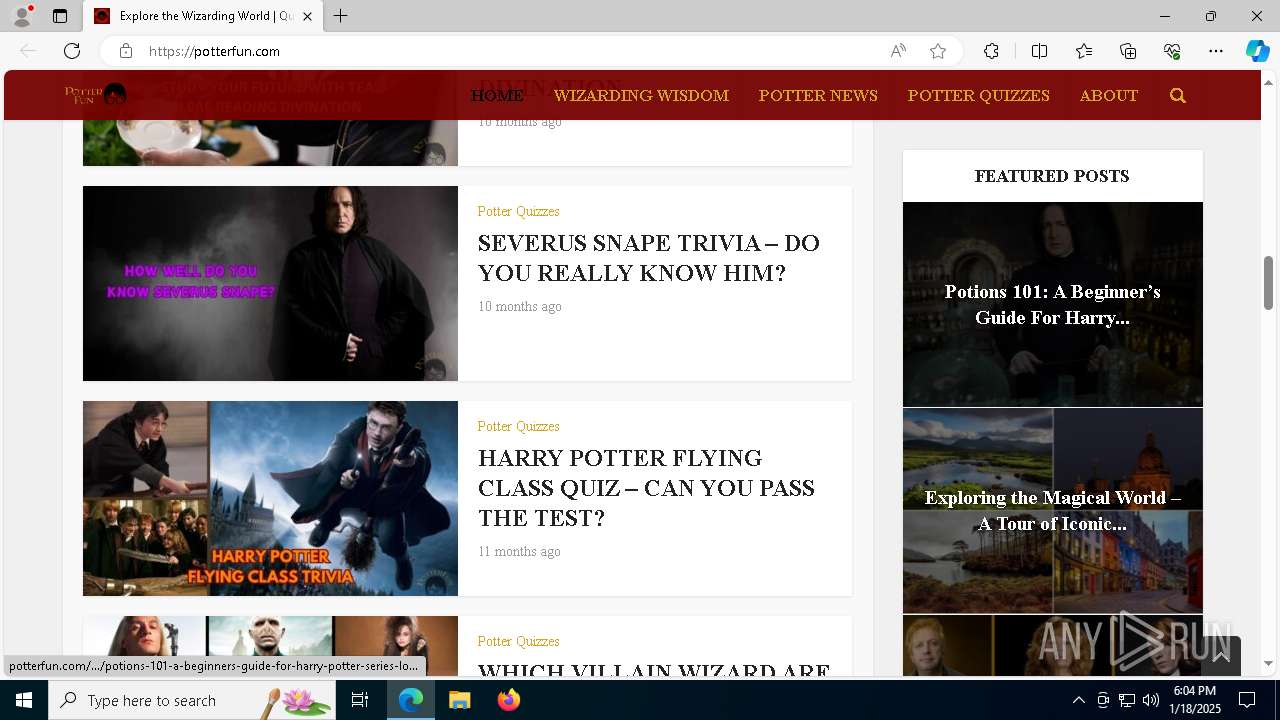This screenshot has height=720, width=1280.
Task: View site information lock icon
Action: pos(125,51)
